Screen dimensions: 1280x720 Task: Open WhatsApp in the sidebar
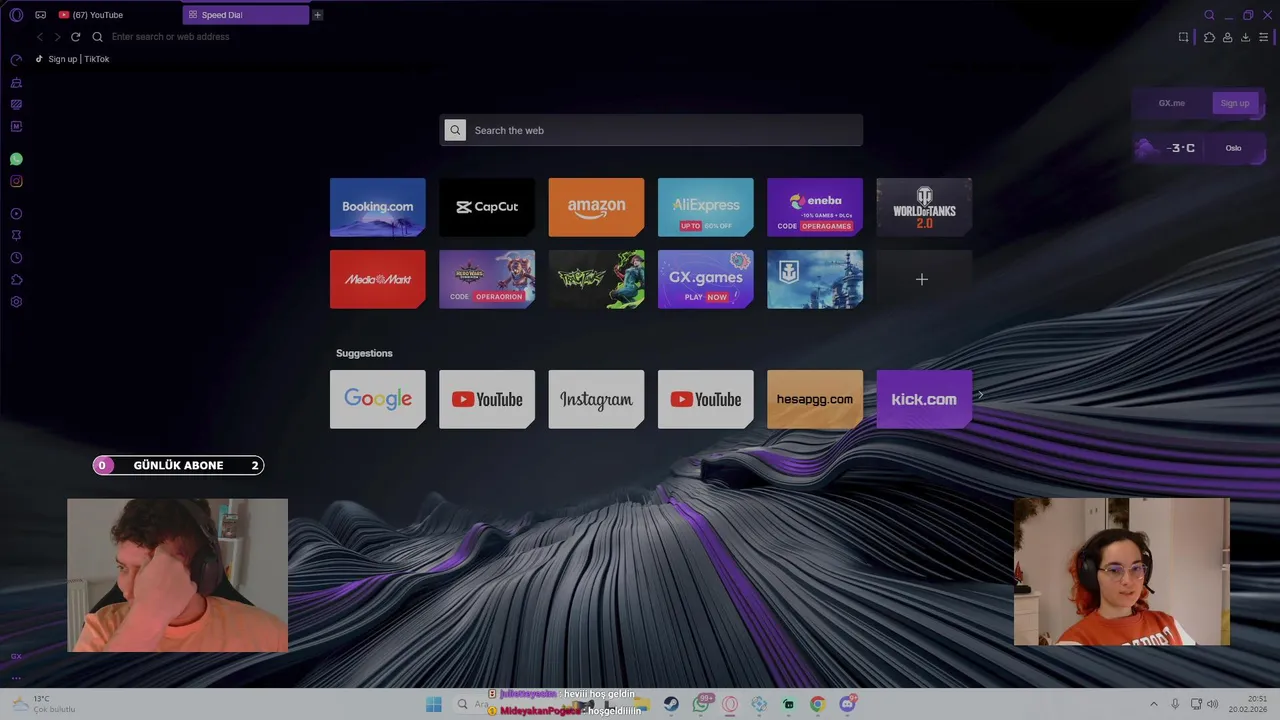[16, 159]
